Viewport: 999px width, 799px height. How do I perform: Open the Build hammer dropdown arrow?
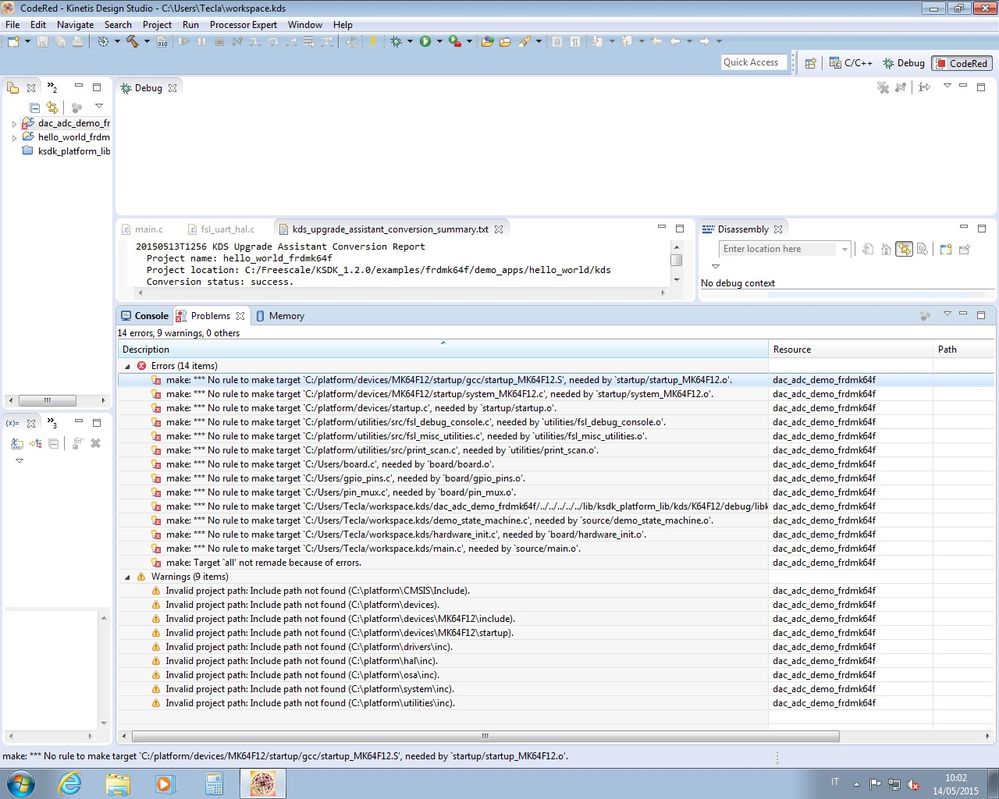point(147,41)
